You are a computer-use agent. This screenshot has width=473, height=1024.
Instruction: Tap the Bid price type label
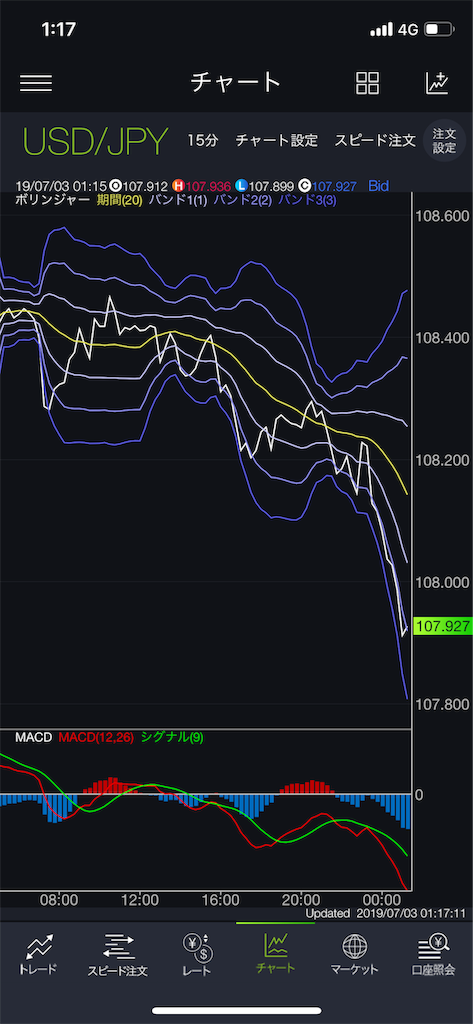378,186
